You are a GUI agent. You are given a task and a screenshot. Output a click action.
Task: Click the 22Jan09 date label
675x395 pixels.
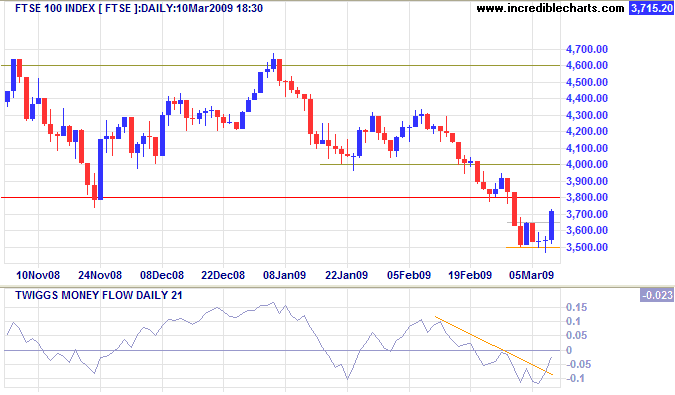click(347, 275)
